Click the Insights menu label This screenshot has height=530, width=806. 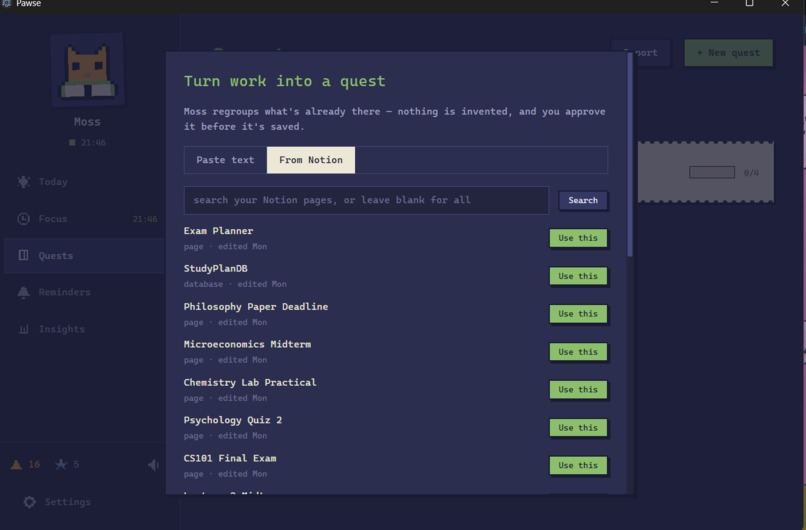tap(62, 329)
